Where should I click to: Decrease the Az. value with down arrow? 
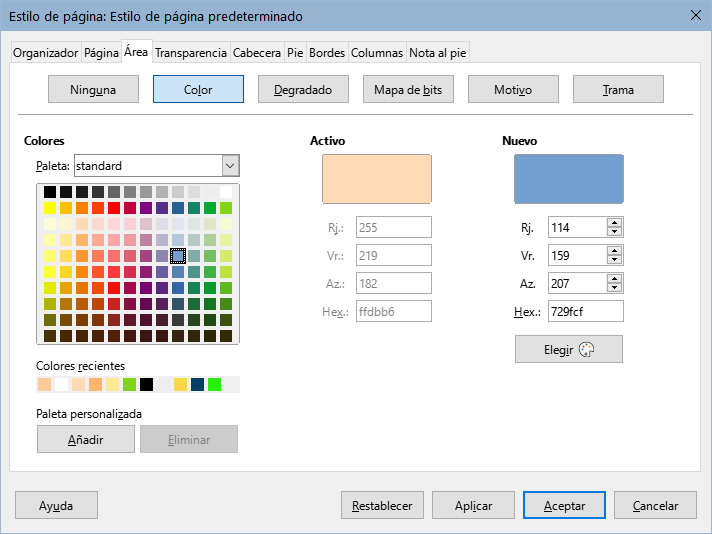click(615, 288)
